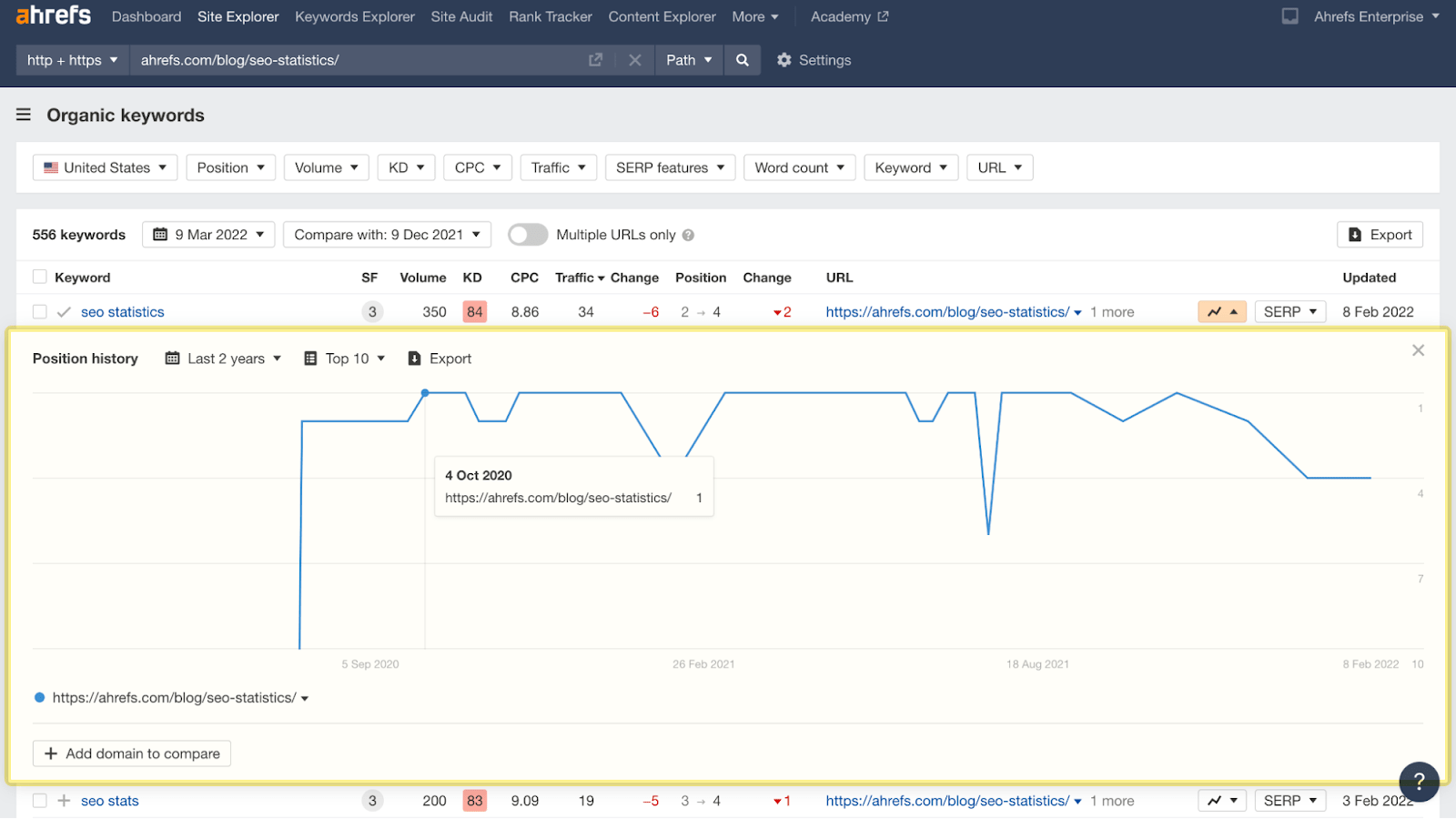Click the help question mark bubble

(x=1419, y=781)
